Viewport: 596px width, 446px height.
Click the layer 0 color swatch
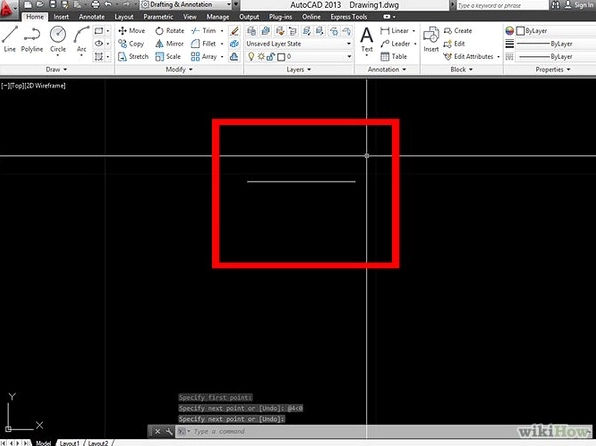point(281,57)
